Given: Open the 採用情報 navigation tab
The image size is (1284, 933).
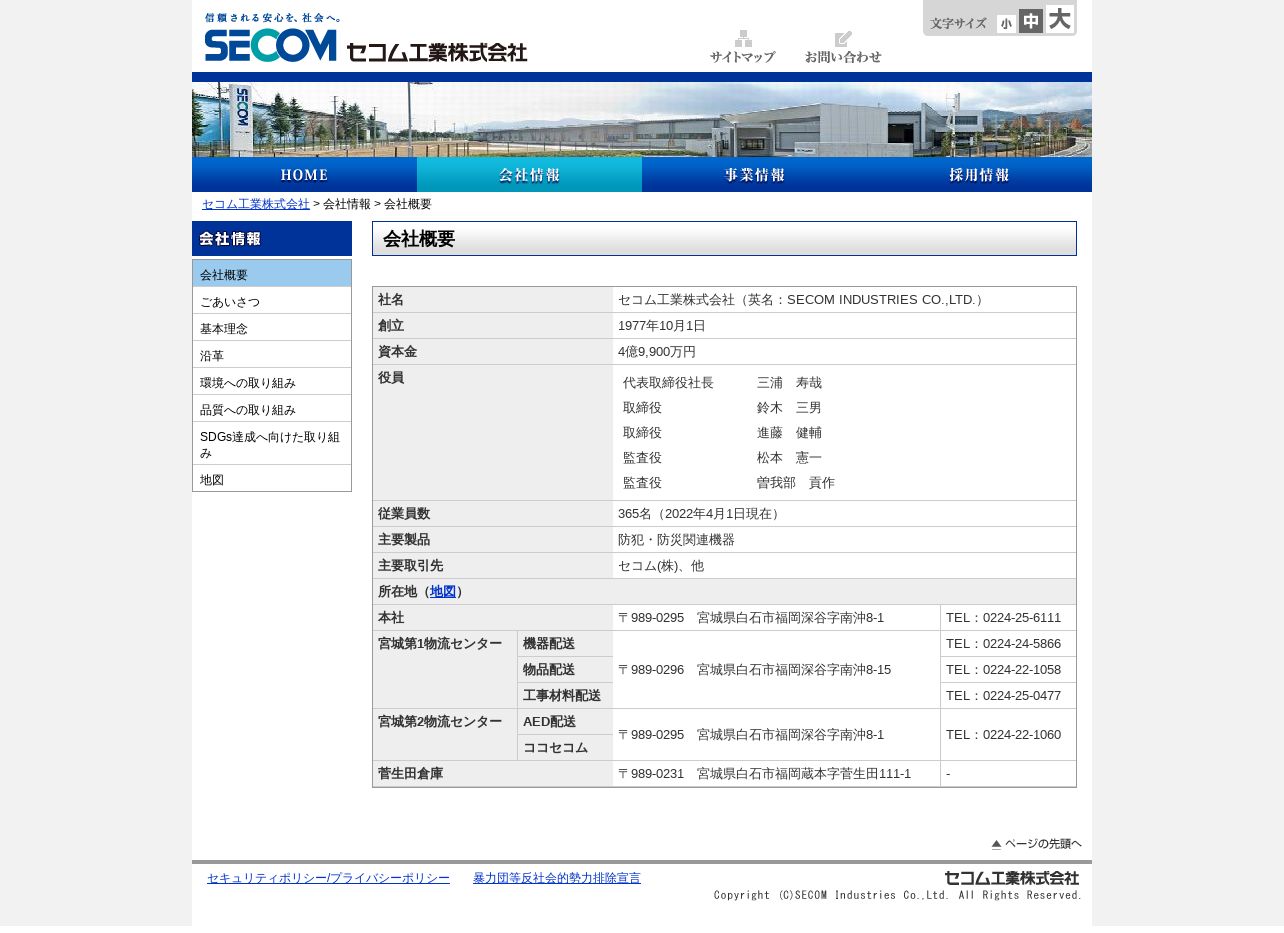Looking at the screenshot, I should point(979,175).
